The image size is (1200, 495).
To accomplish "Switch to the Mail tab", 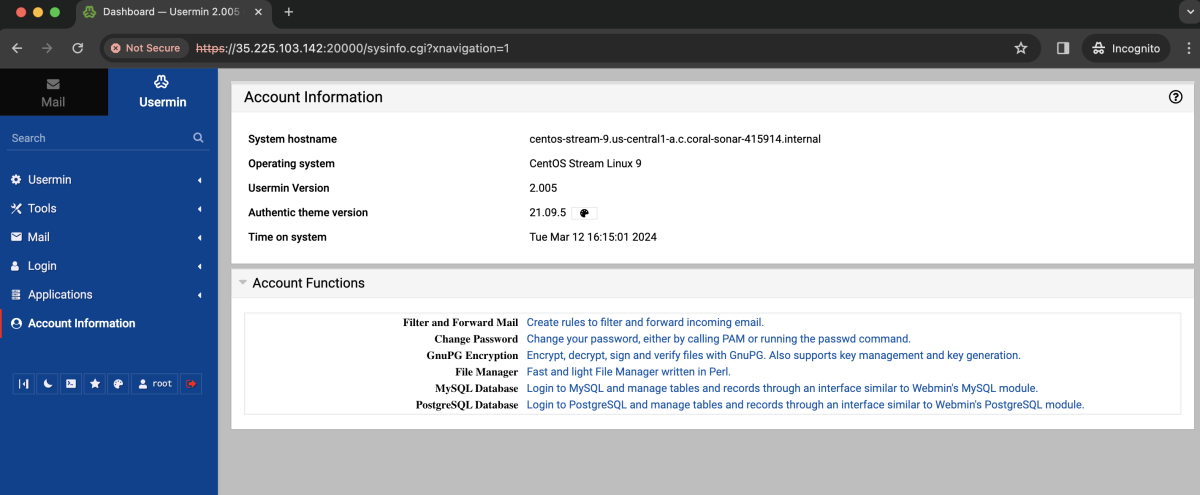I will tap(53, 93).
